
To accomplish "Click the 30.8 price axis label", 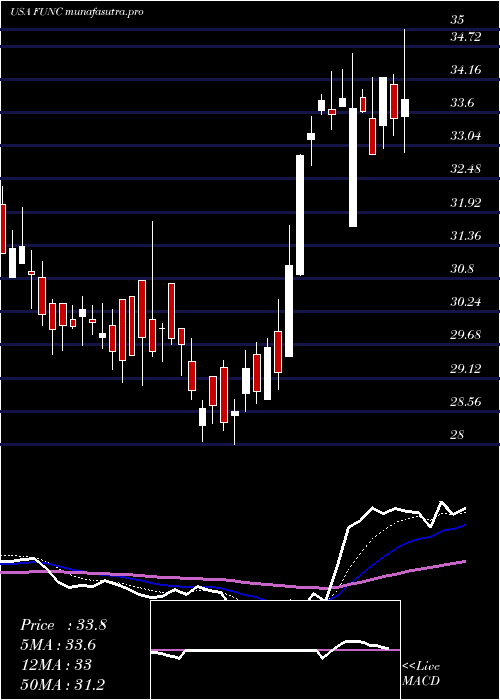I will point(462,269).
